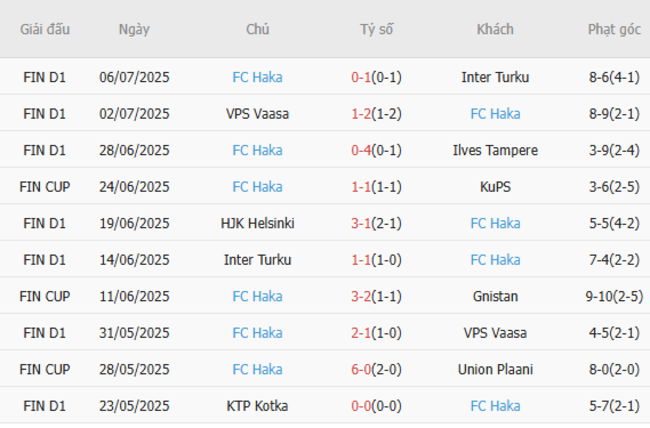Click FC Haka in the 19/06/2025 row
This screenshot has height=428, width=650.
pyautogui.click(x=495, y=223)
